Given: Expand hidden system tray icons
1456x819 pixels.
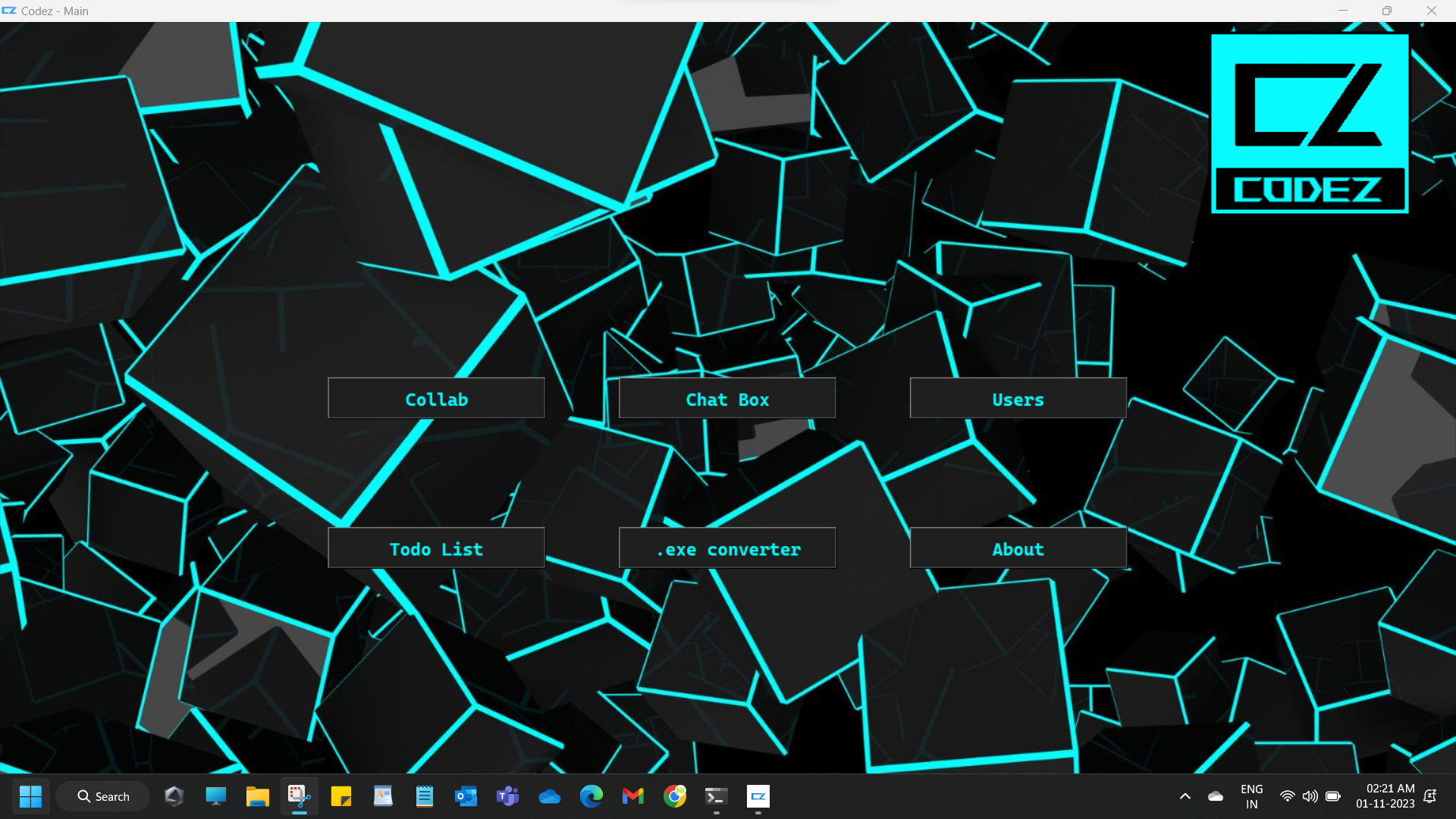Looking at the screenshot, I should tap(1185, 796).
